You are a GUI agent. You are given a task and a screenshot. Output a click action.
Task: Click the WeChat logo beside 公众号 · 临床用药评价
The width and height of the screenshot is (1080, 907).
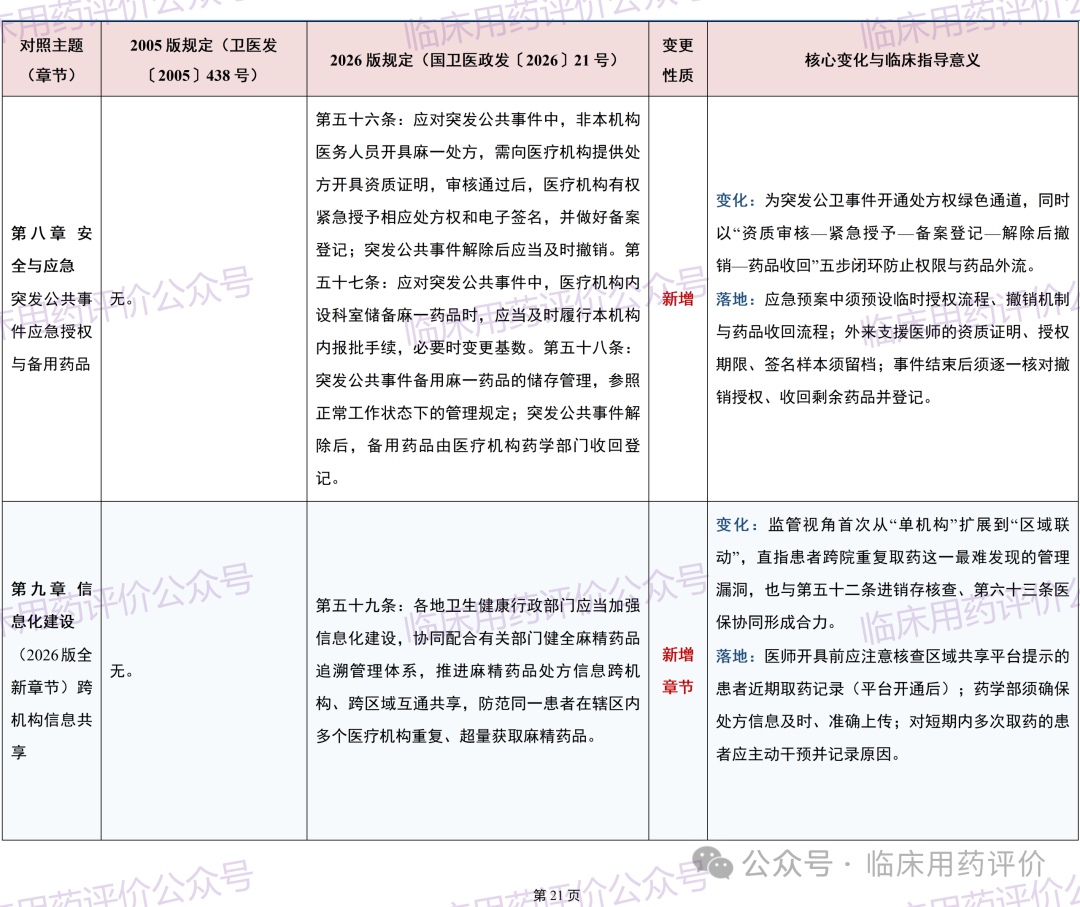pyautogui.click(x=712, y=863)
